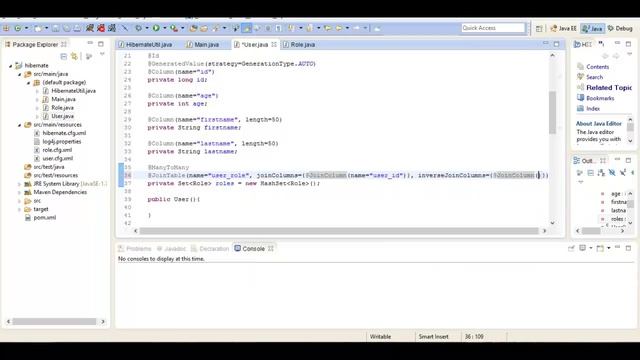Screen dimensions: 640x360
Task: Click Open Perspective icon beside Java EE
Action: pos(539,28)
